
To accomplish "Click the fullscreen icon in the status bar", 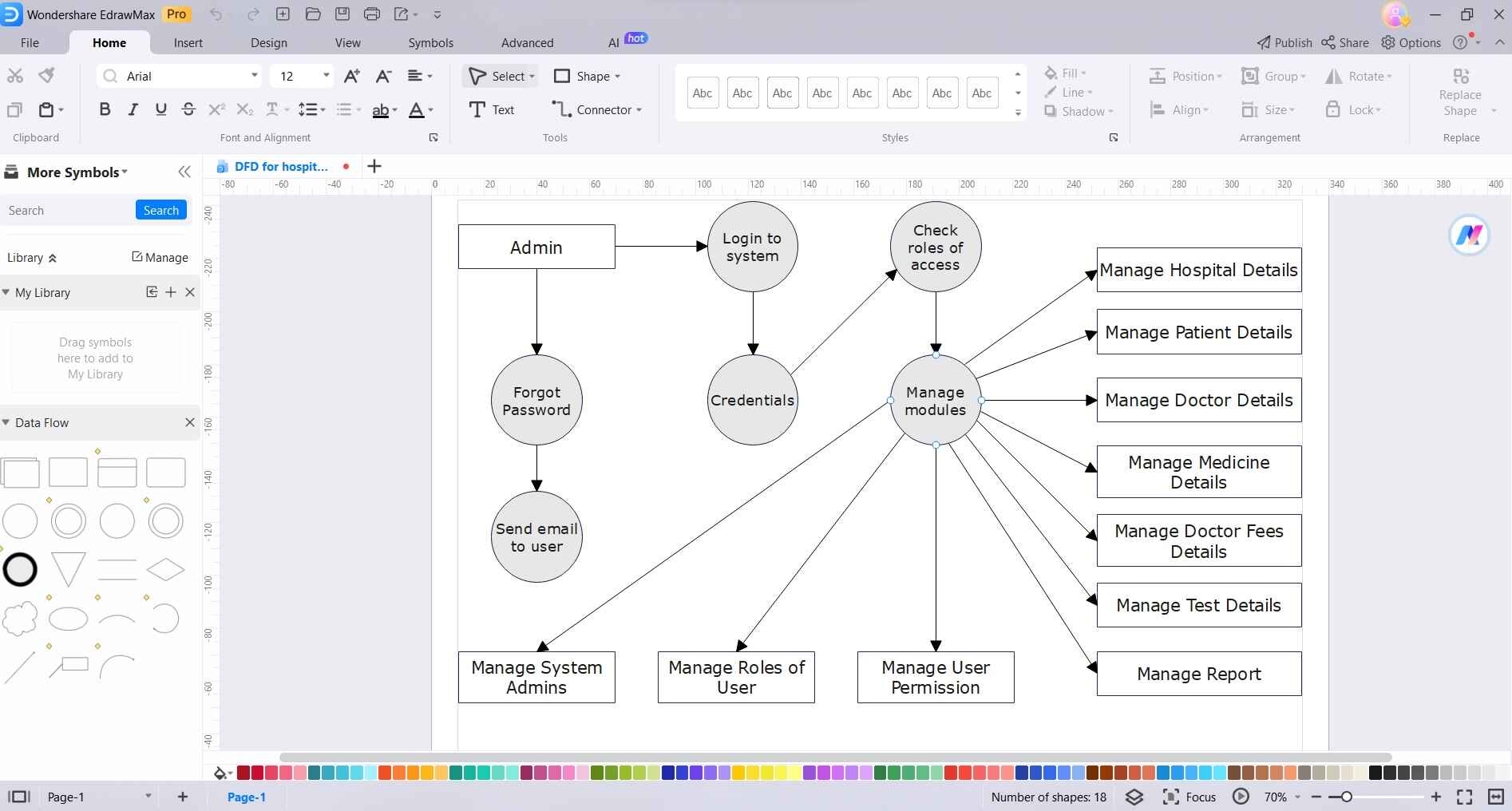I will (1463, 796).
